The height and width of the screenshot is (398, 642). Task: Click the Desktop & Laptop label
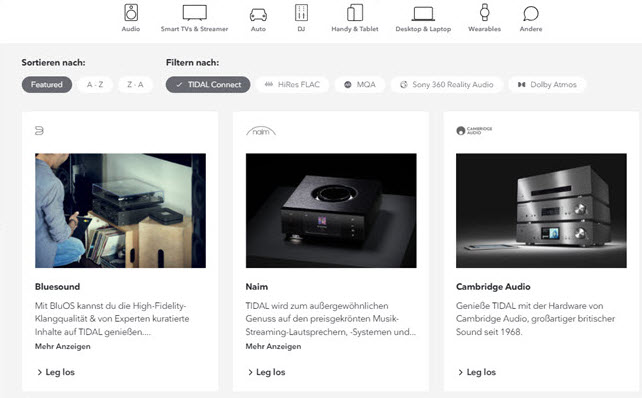pyautogui.click(x=423, y=29)
